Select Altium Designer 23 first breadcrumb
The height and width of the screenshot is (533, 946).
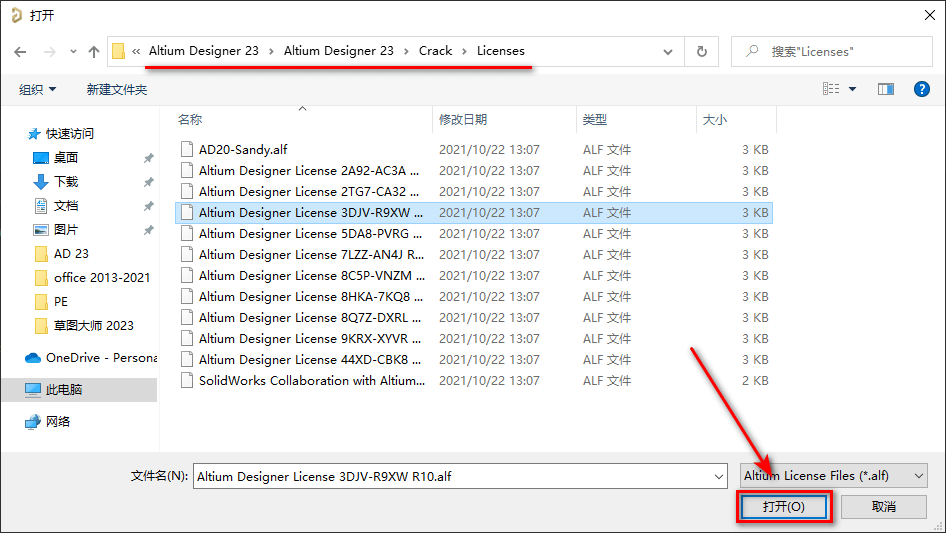tap(204, 51)
